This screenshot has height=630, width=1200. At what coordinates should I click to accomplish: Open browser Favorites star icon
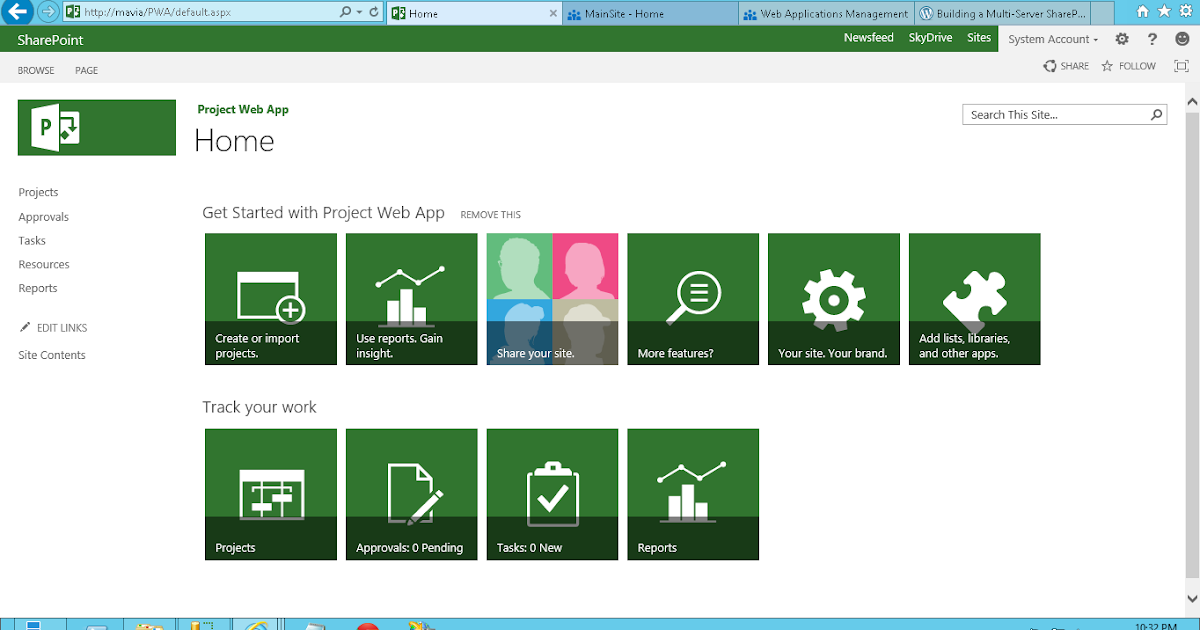[x=1163, y=12]
